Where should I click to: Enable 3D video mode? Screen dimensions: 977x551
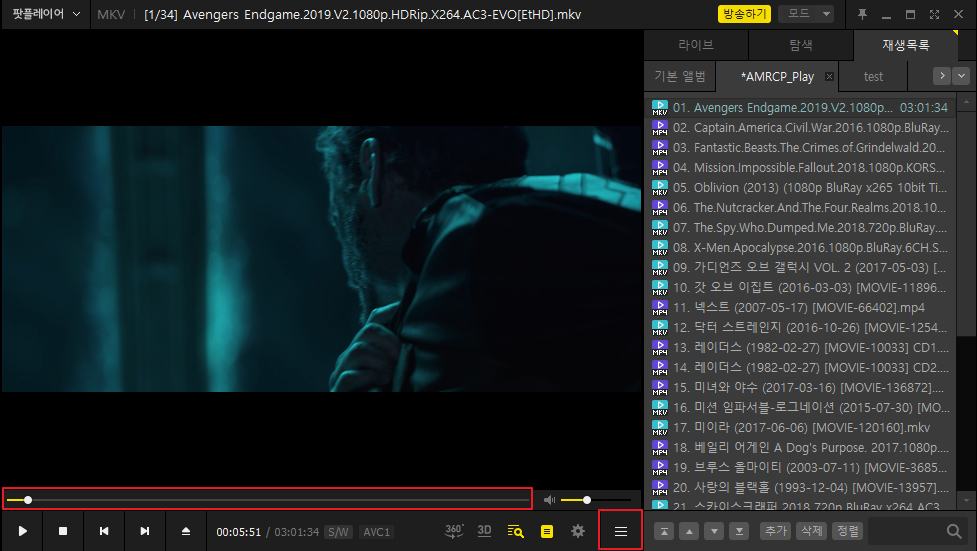tap(484, 531)
